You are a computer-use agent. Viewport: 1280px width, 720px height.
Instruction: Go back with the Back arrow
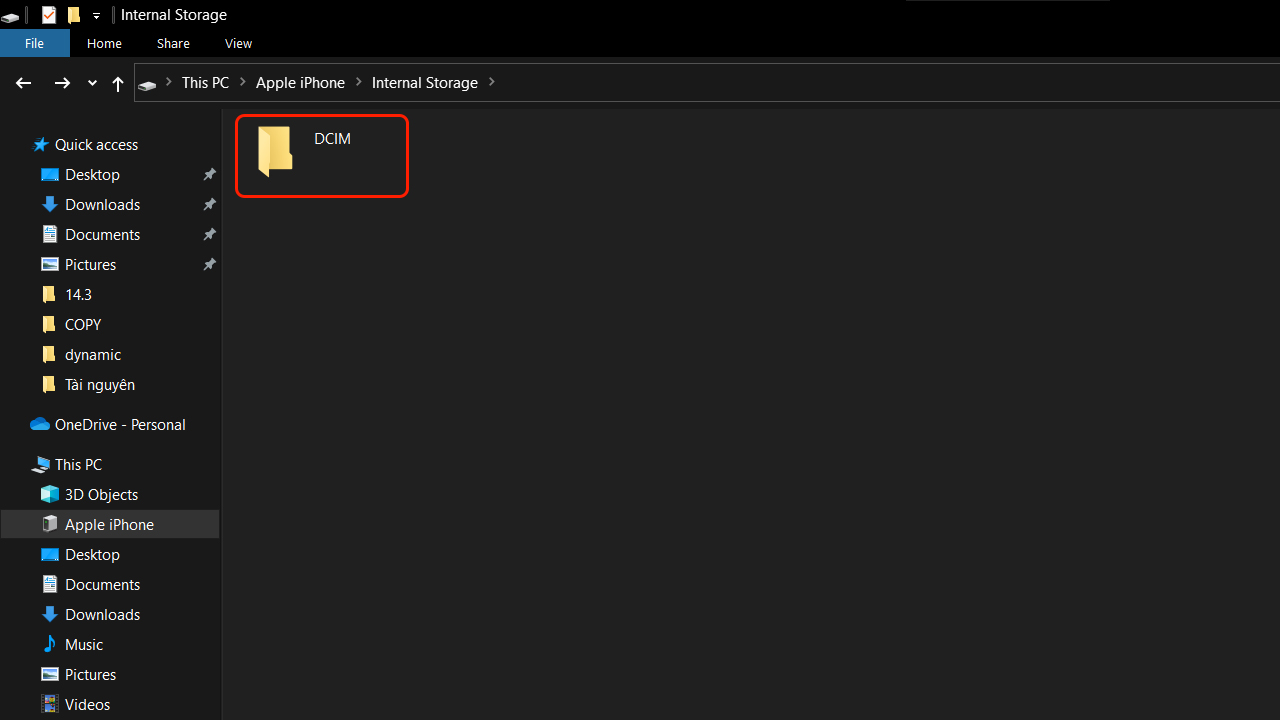pyautogui.click(x=24, y=83)
